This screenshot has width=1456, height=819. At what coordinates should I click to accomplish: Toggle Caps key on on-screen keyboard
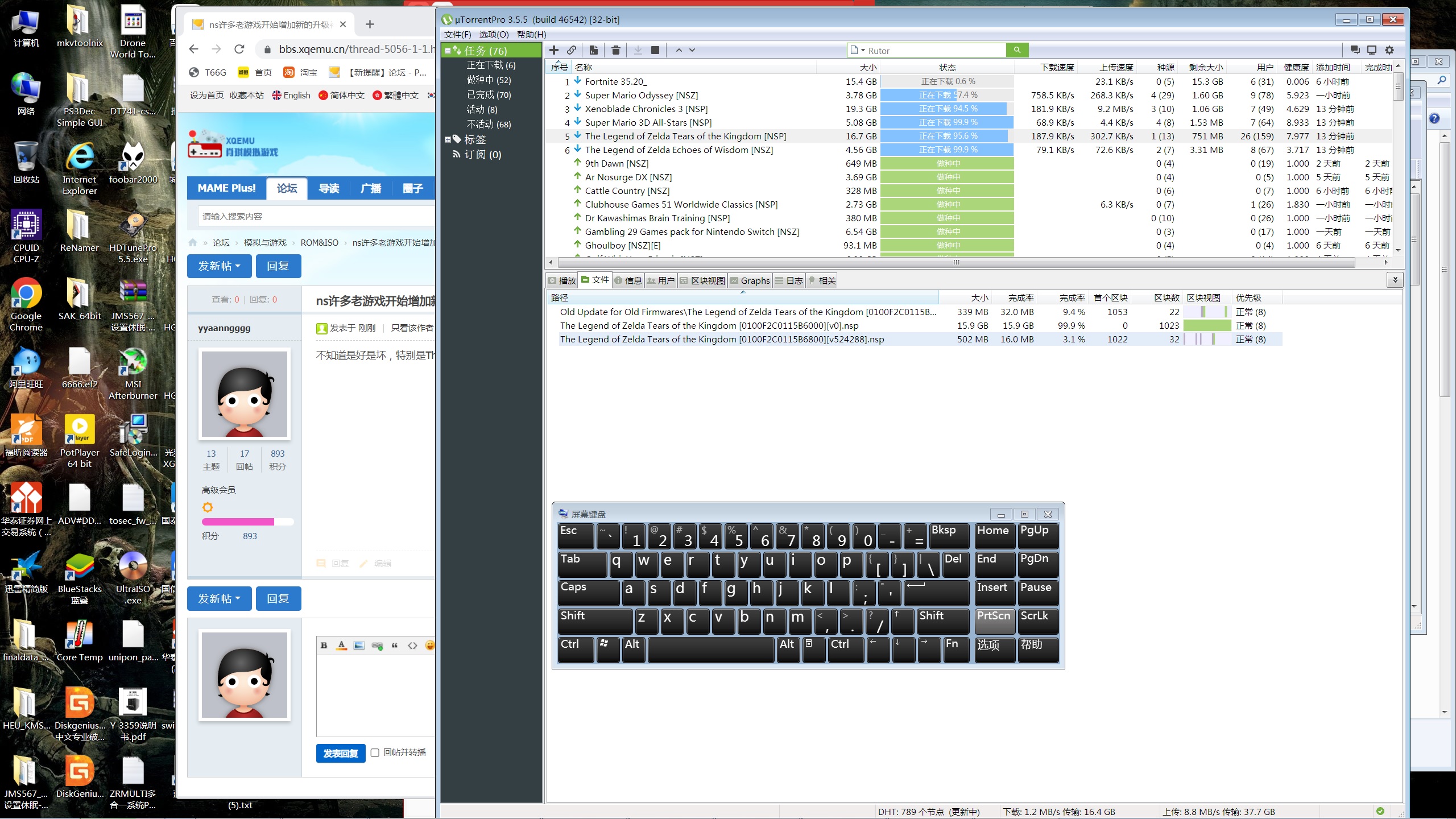click(589, 593)
